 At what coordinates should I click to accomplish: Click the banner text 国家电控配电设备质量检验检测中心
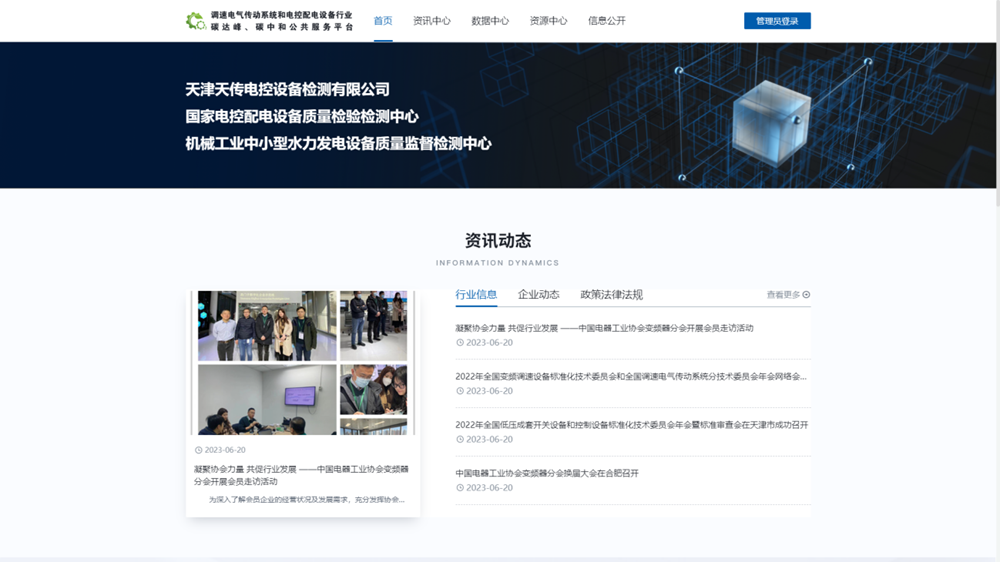tap(302, 116)
